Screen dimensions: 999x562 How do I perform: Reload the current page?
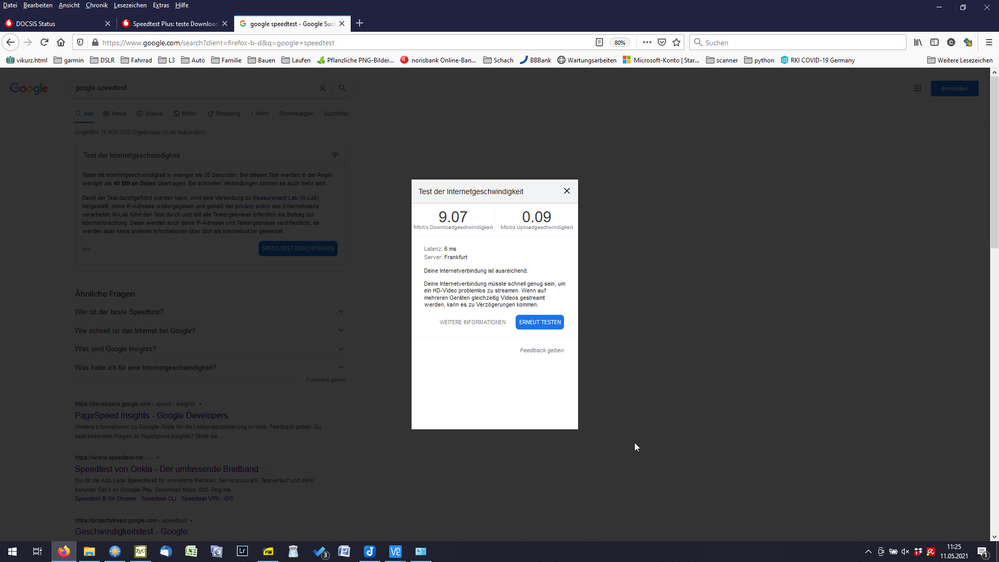(44, 43)
